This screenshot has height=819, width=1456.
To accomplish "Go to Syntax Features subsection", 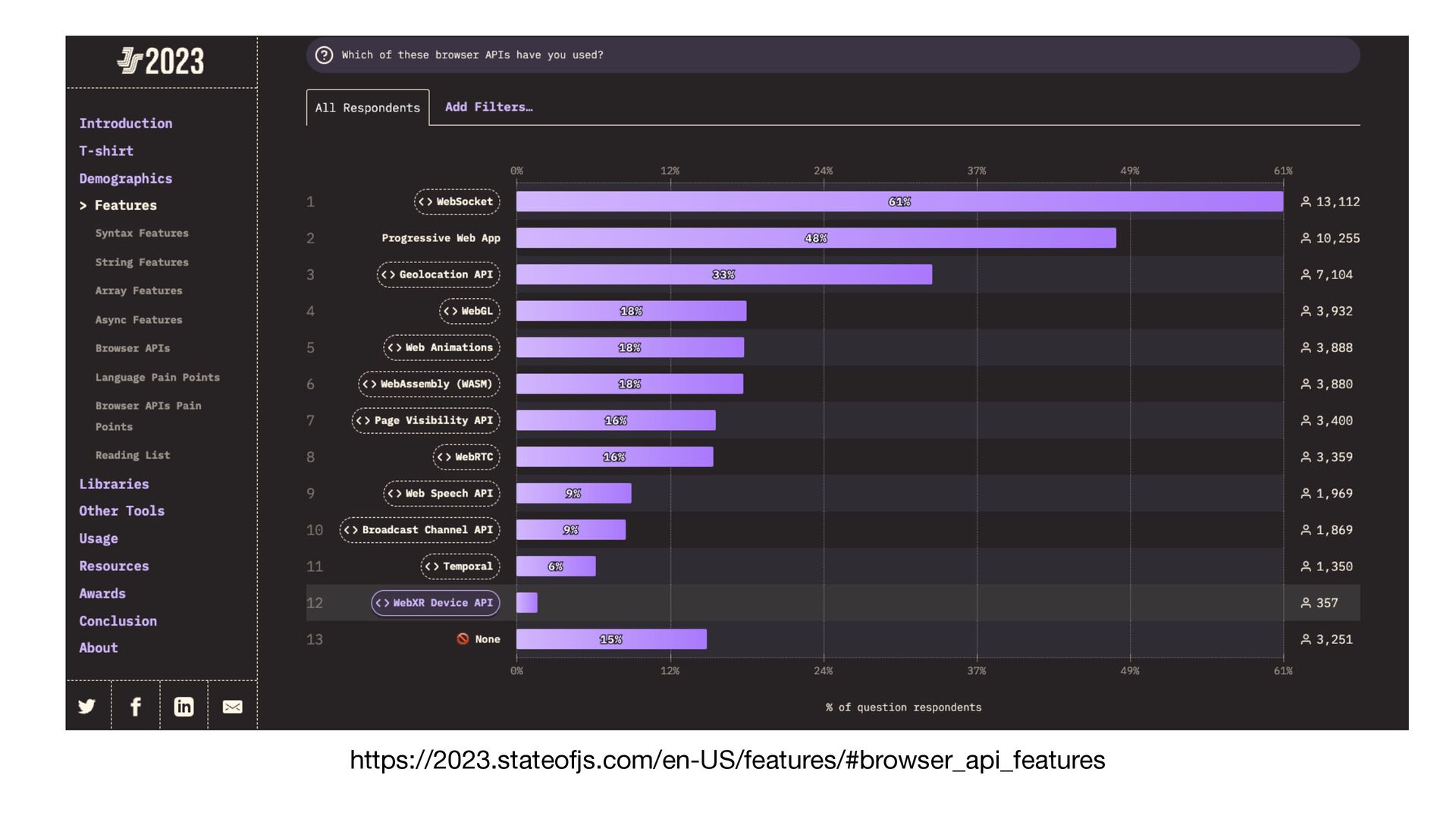I will pyautogui.click(x=142, y=234).
